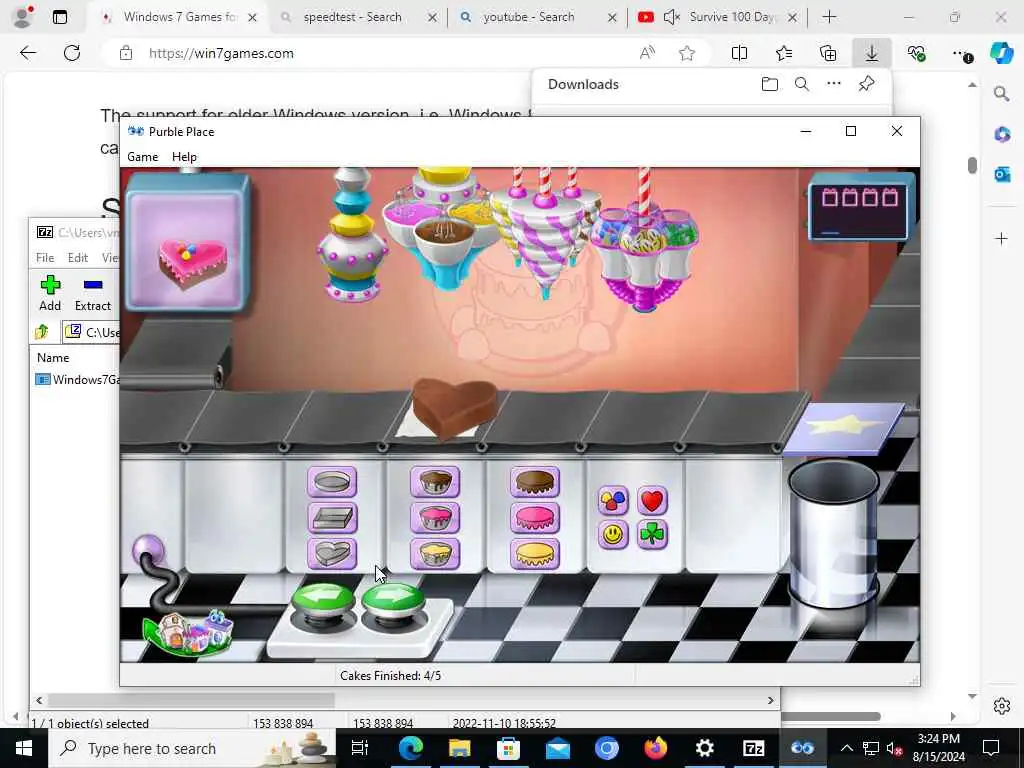Click the win7games.com address bar
This screenshot has width=1024, height=768.
(385, 54)
